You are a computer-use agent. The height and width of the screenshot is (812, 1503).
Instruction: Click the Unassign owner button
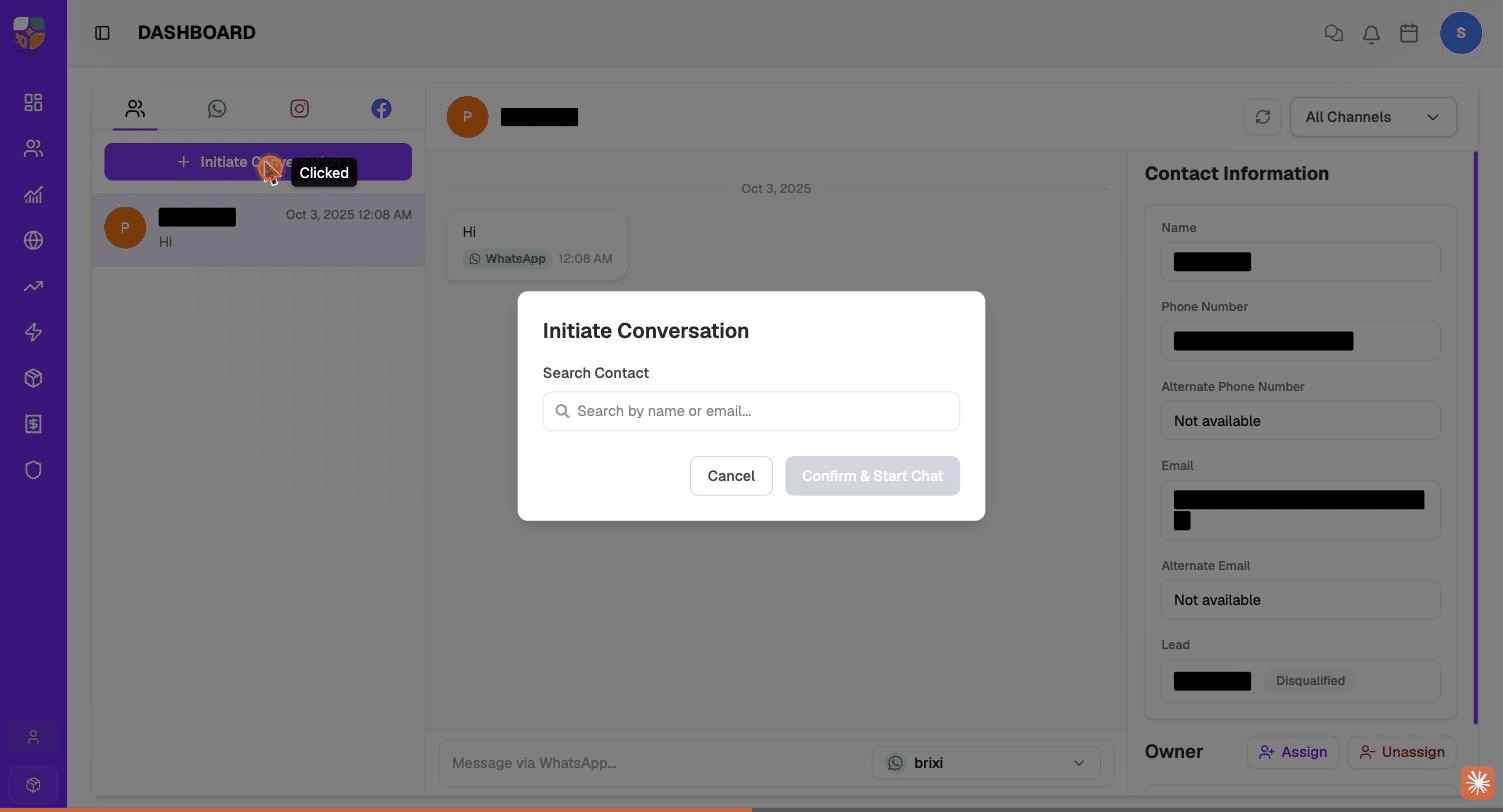click(x=1402, y=752)
